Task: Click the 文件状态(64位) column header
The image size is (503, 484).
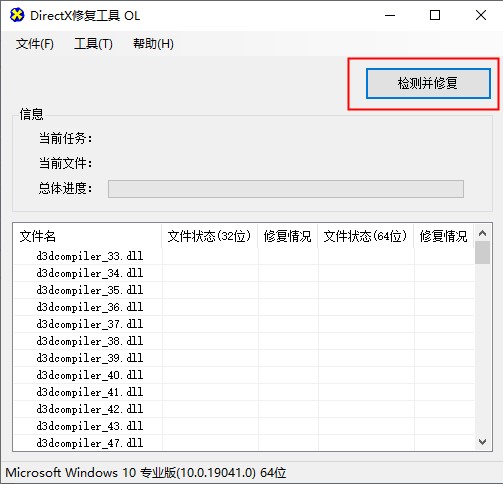Action: pyautogui.click(x=365, y=236)
